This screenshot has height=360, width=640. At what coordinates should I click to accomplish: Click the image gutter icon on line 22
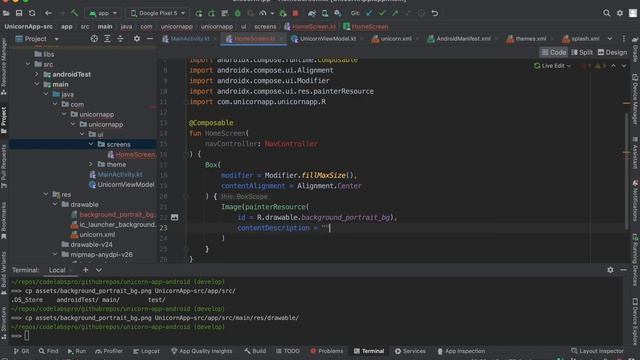[174, 217]
